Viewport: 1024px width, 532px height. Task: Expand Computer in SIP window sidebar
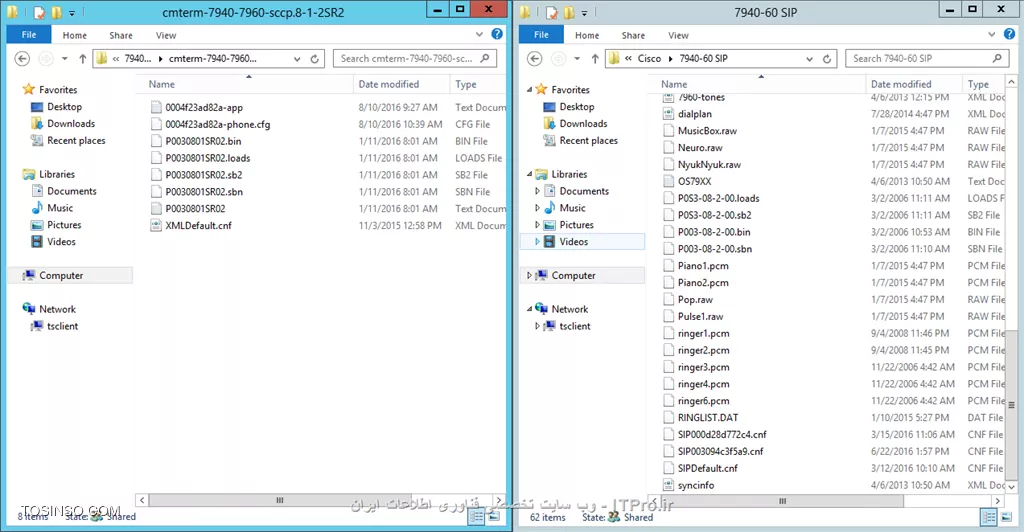click(x=529, y=275)
